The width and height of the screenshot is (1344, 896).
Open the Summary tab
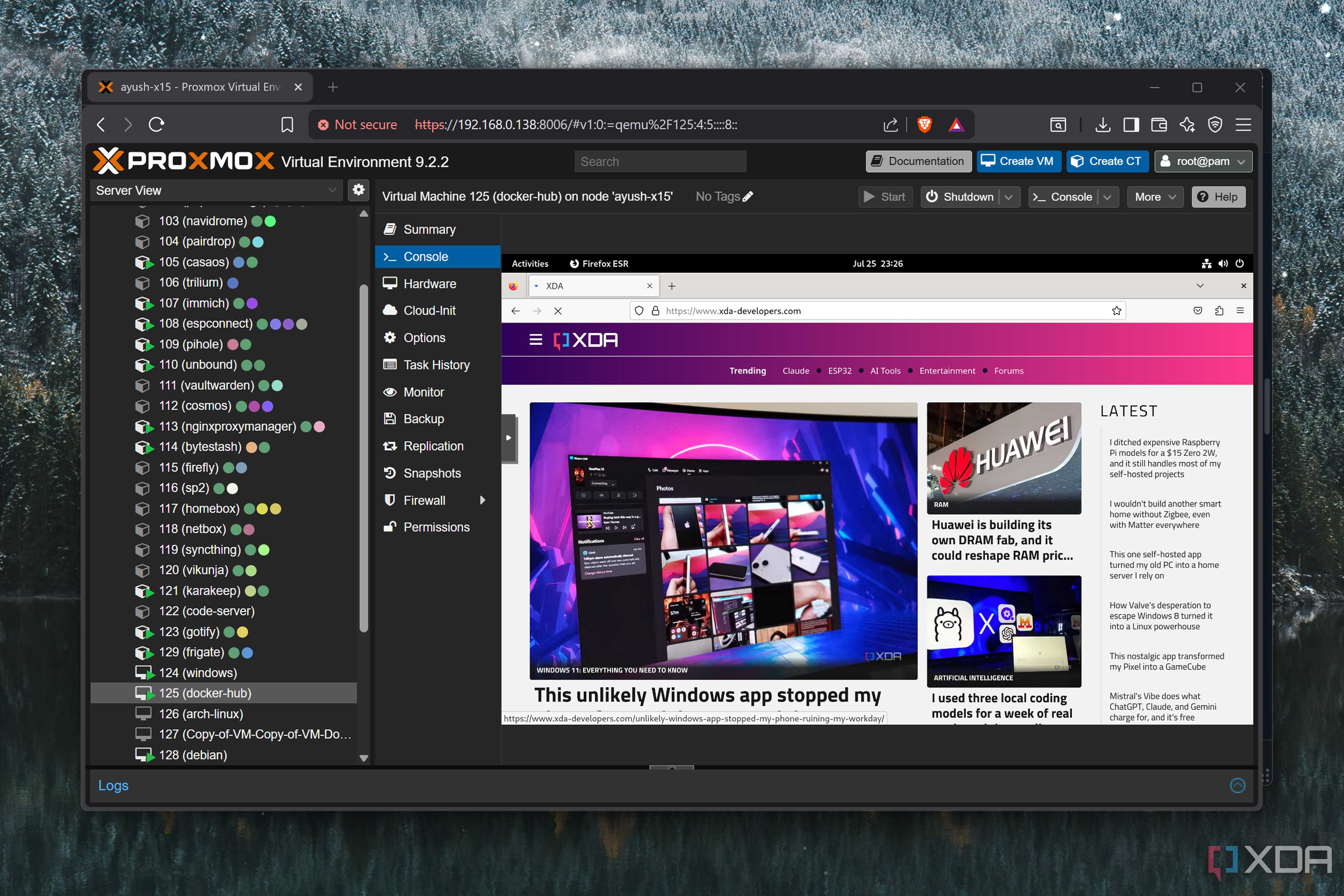coord(438,229)
